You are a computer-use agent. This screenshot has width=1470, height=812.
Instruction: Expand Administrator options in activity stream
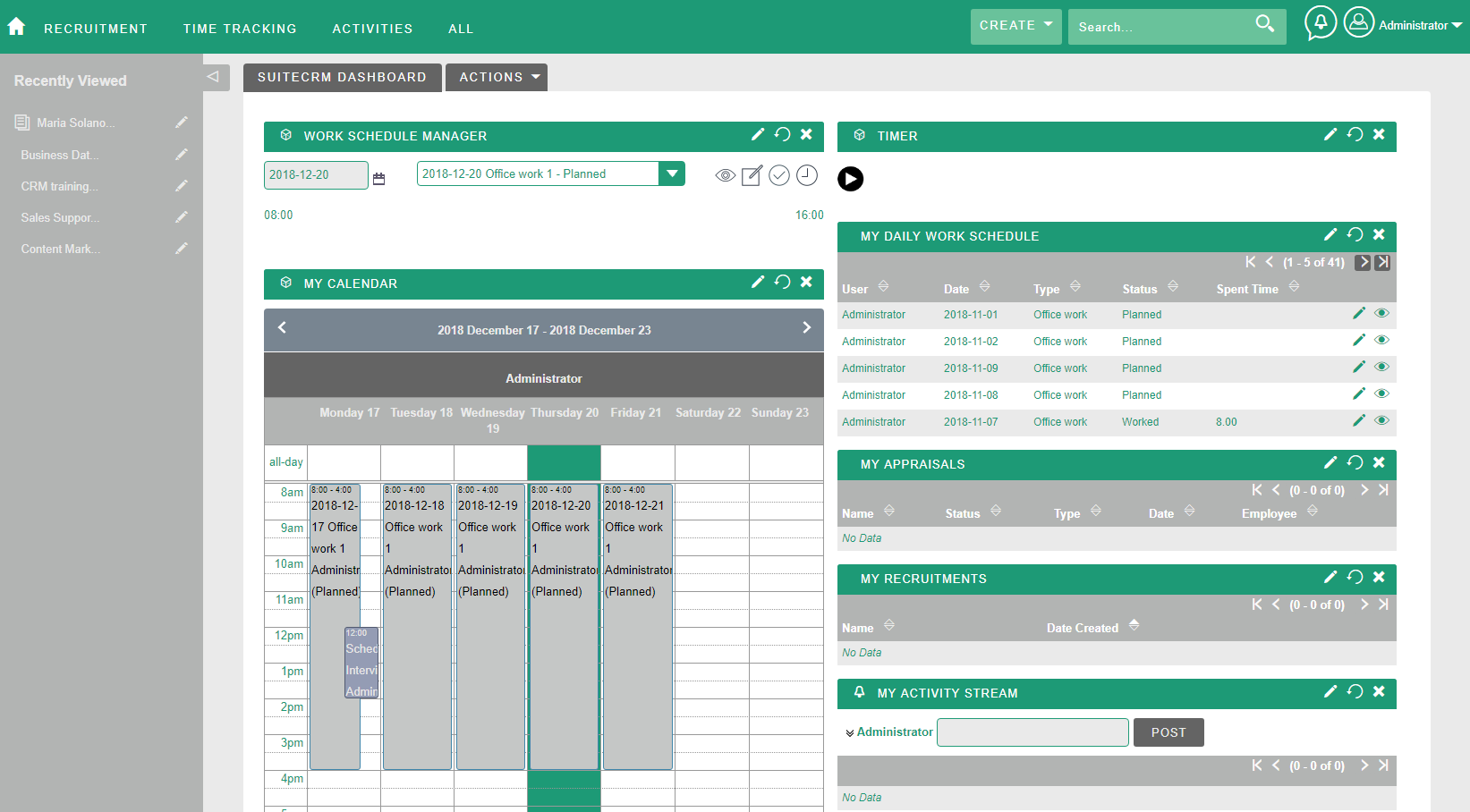tap(850, 733)
